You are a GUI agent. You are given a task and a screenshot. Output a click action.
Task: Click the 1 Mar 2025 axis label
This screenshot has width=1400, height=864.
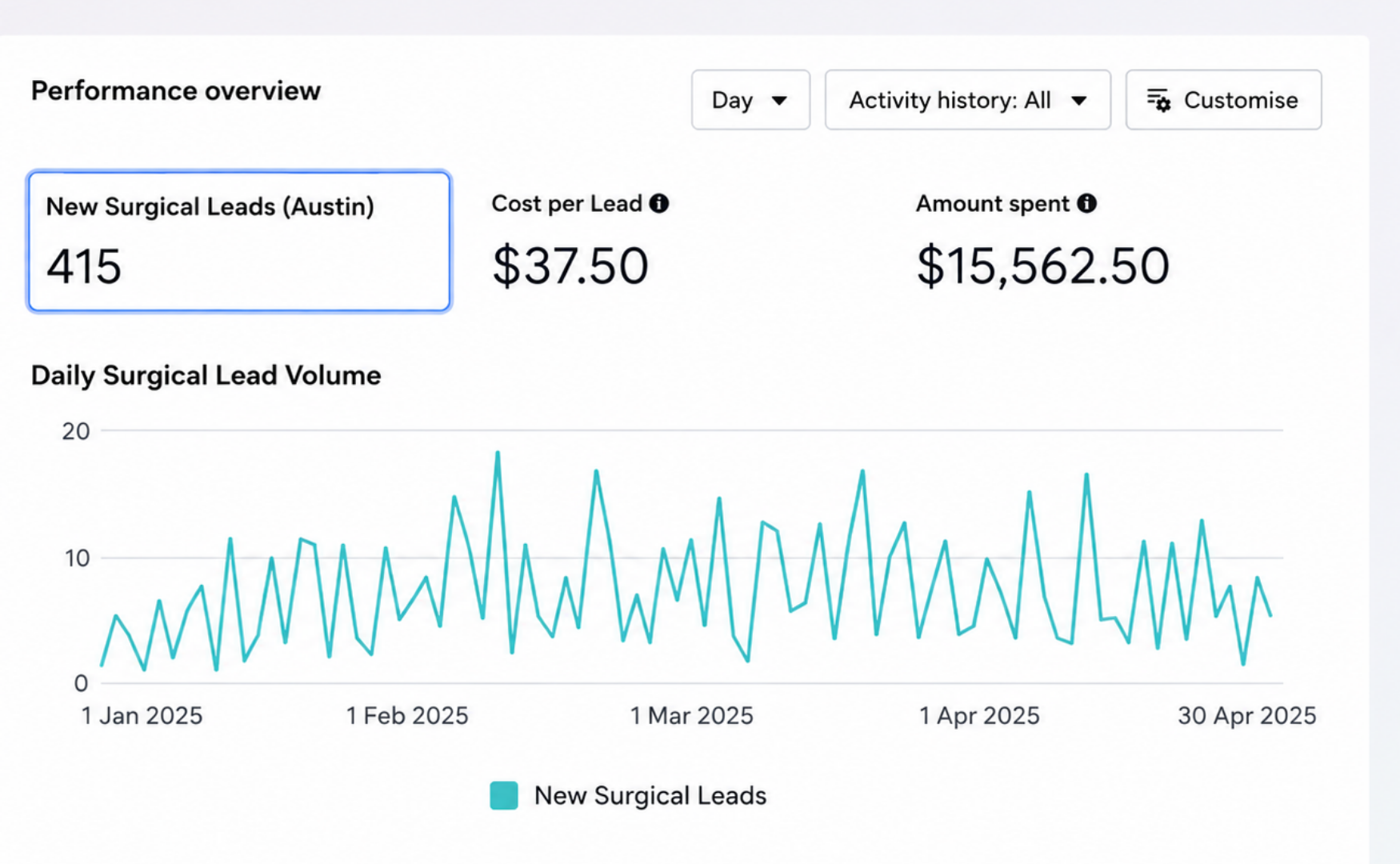pyautogui.click(x=692, y=715)
